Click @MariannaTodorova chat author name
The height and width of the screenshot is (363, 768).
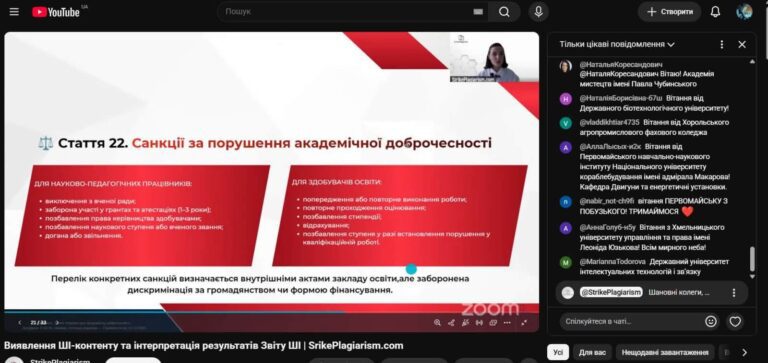click(612, 262)
